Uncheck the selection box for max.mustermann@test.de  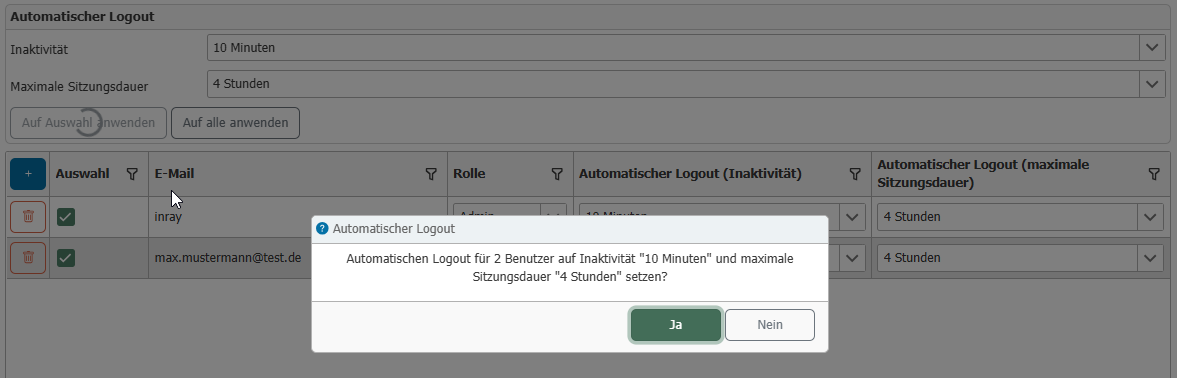(x=66, y=258)
